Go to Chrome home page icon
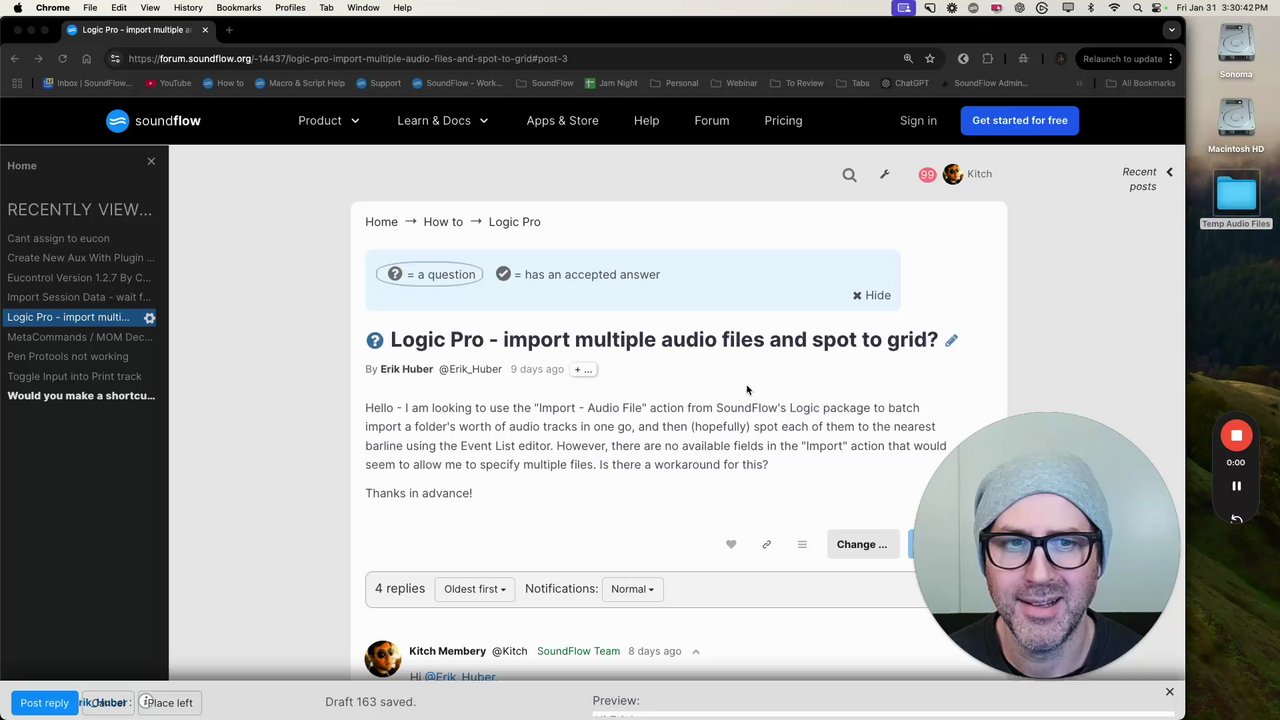This screenshot has width=1280, height=720. [86, 59]
